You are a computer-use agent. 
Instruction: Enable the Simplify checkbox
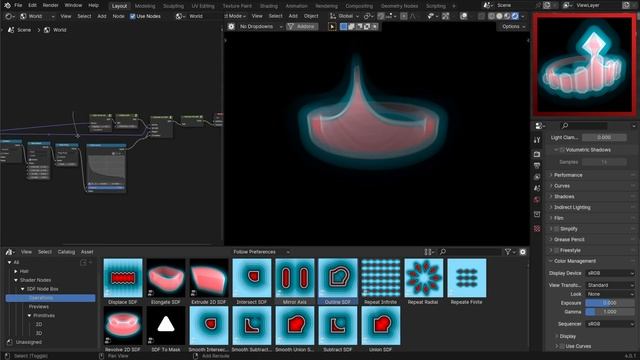556,229
